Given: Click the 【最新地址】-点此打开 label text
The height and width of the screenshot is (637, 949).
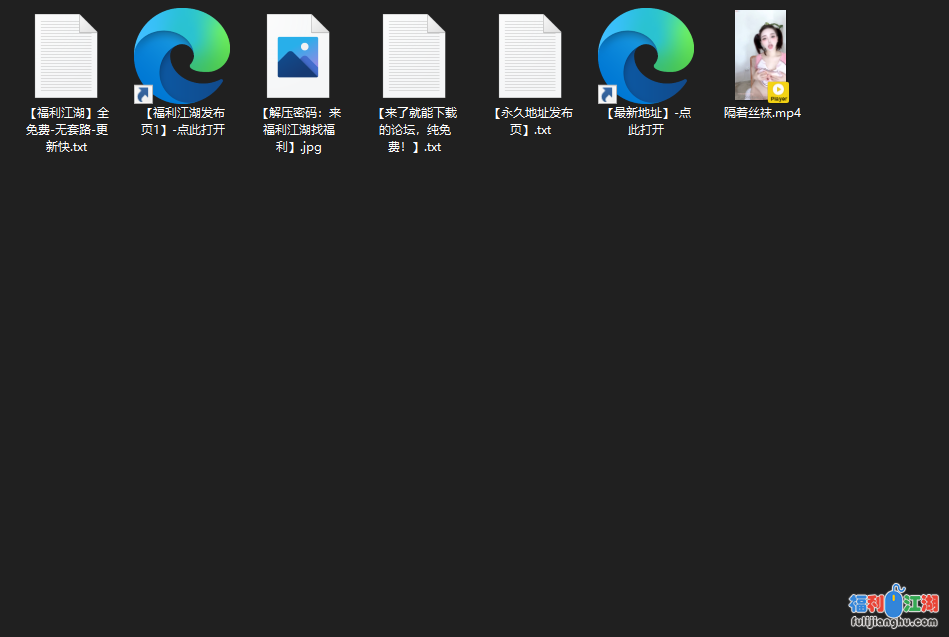Looking at the screenshot, I should [646, 121].
